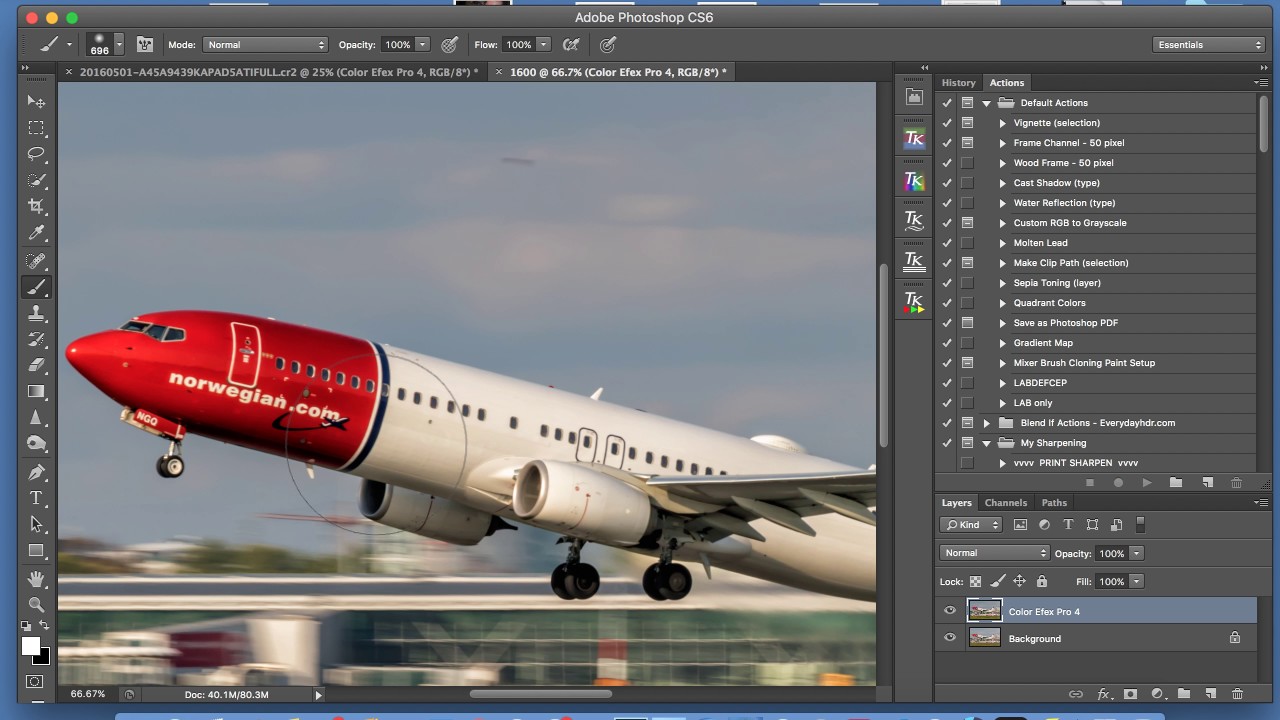Click the zoom percentage field 66.67%
This screenshot has height=720, width=1280.
click(x=88, y=694)
